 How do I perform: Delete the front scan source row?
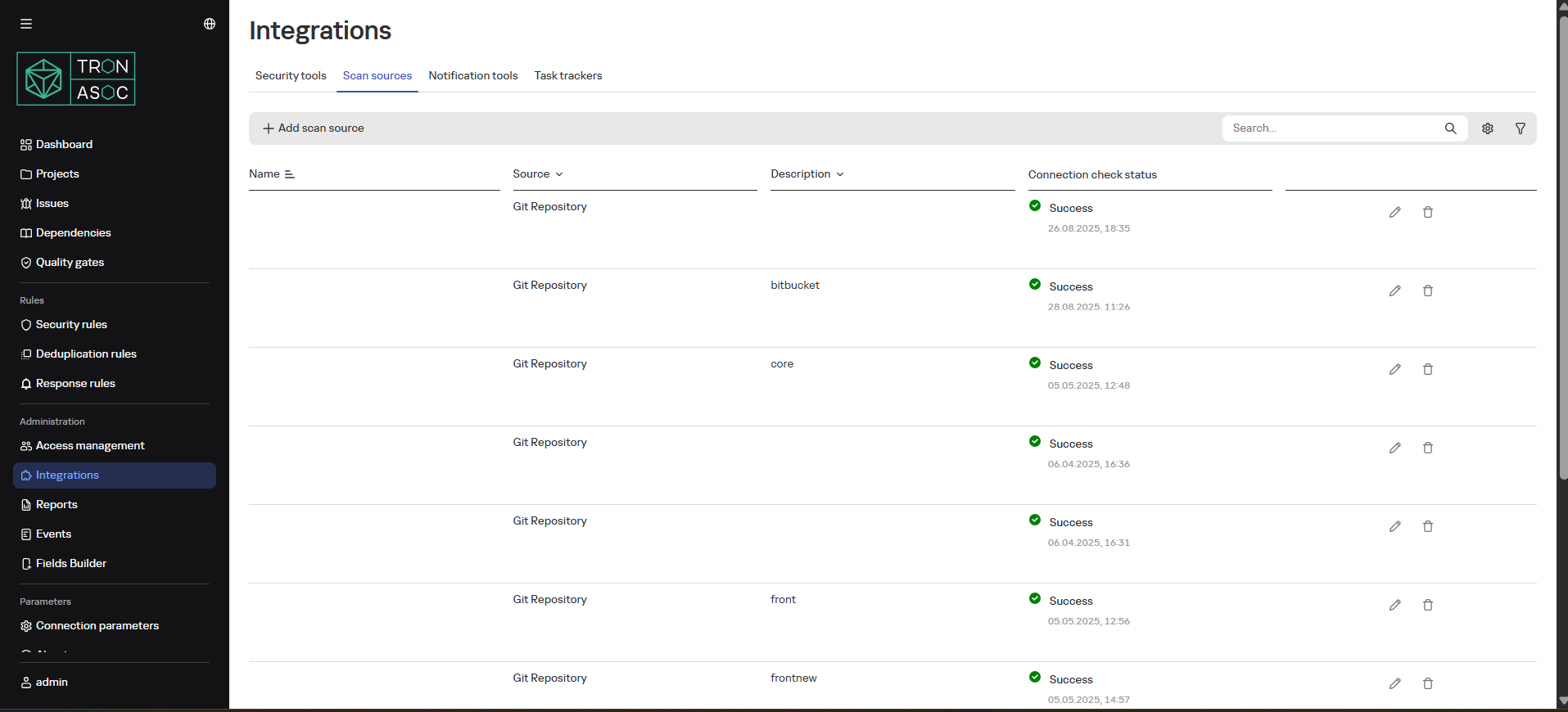point(1427,605)
